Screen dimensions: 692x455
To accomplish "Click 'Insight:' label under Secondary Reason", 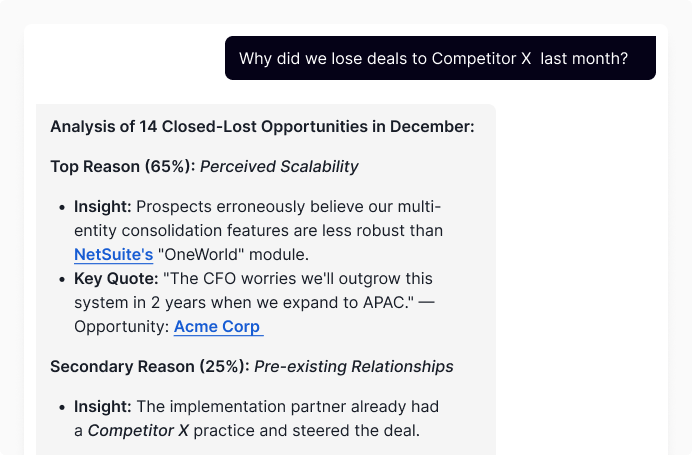I will point(102,407).
